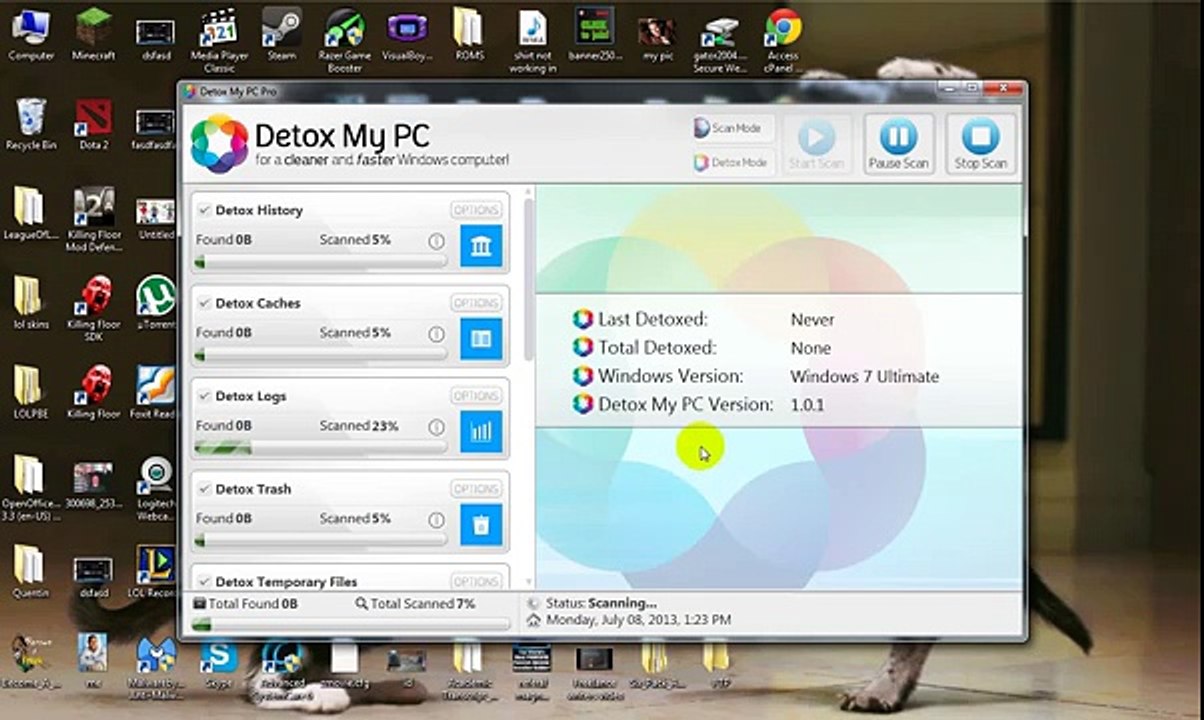Click 'Status: Scanning...' in status bar
The width and height of the screenshot is (1204, 720).
tap(600, 604)
